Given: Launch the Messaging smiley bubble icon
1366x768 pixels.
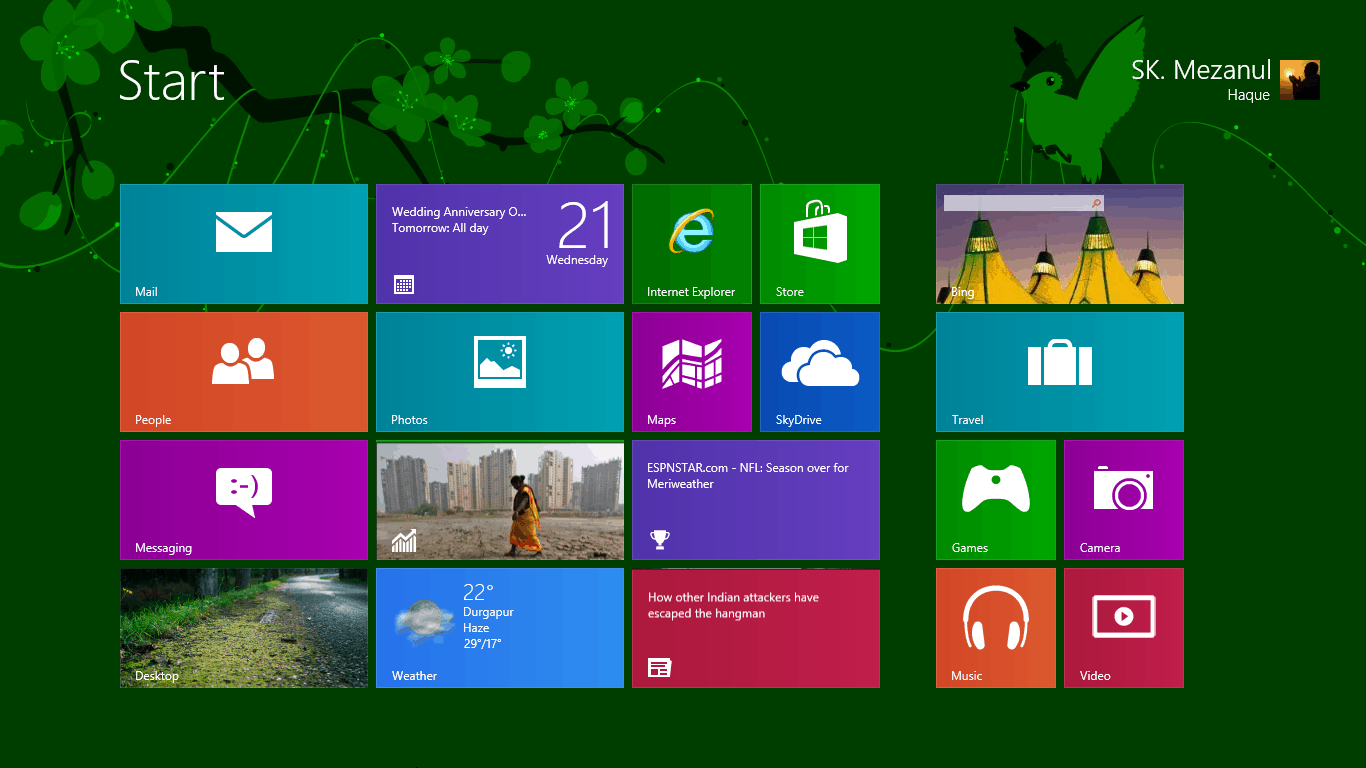Looking at the screenshot, I should 244,492.
